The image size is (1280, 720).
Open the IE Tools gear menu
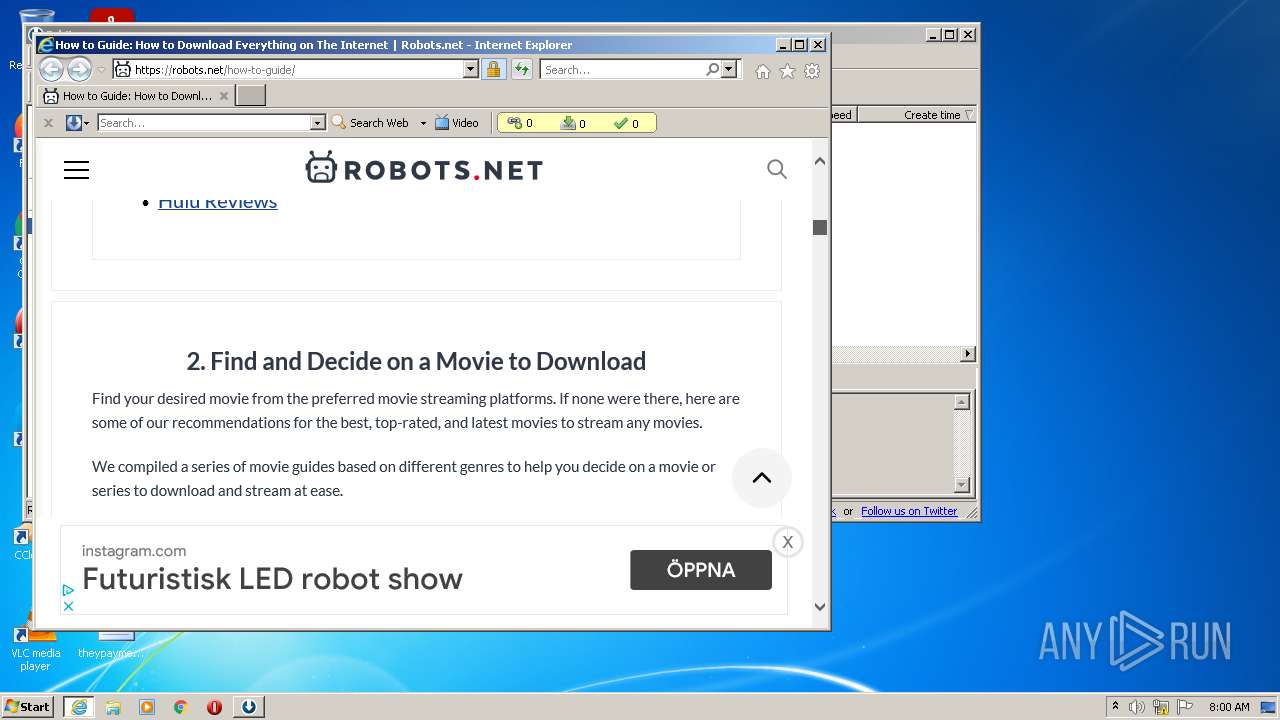click(x=812, y=71)
